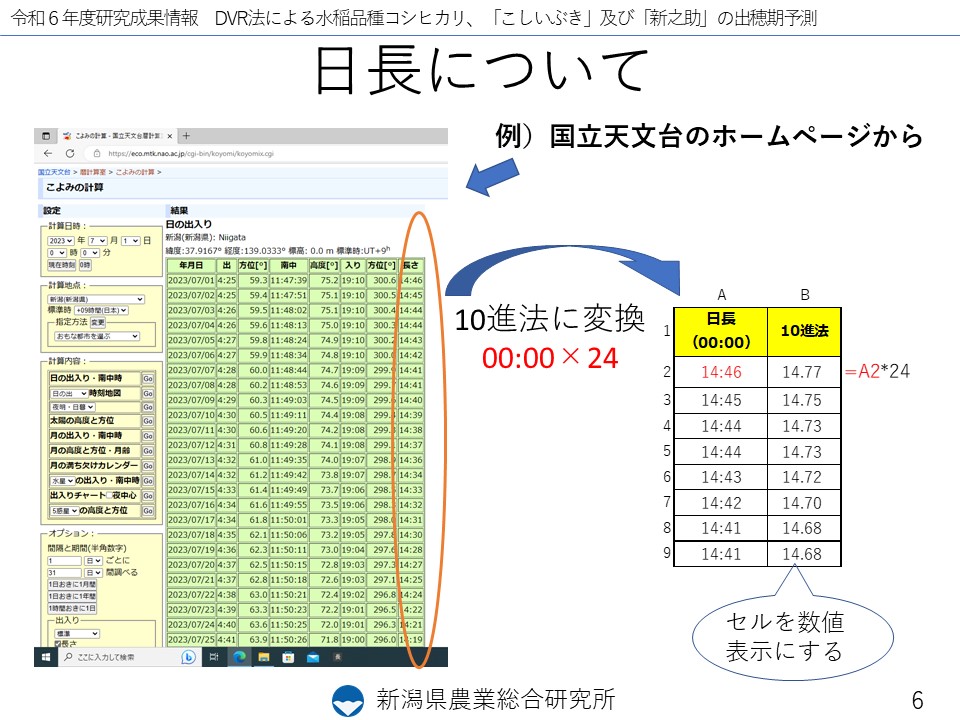Open Task View on the taskbar

[214, 657]
